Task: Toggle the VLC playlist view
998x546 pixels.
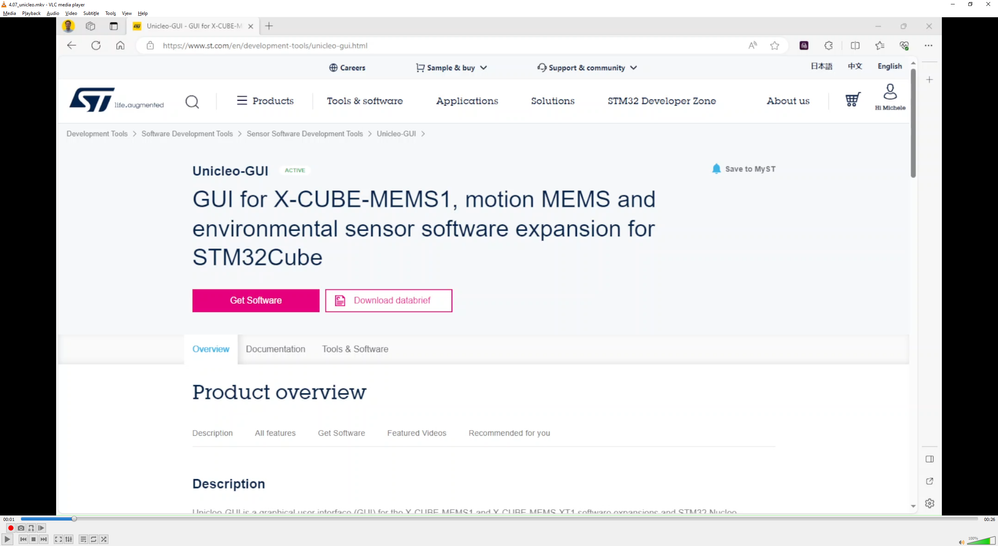Action: [83, 539]
